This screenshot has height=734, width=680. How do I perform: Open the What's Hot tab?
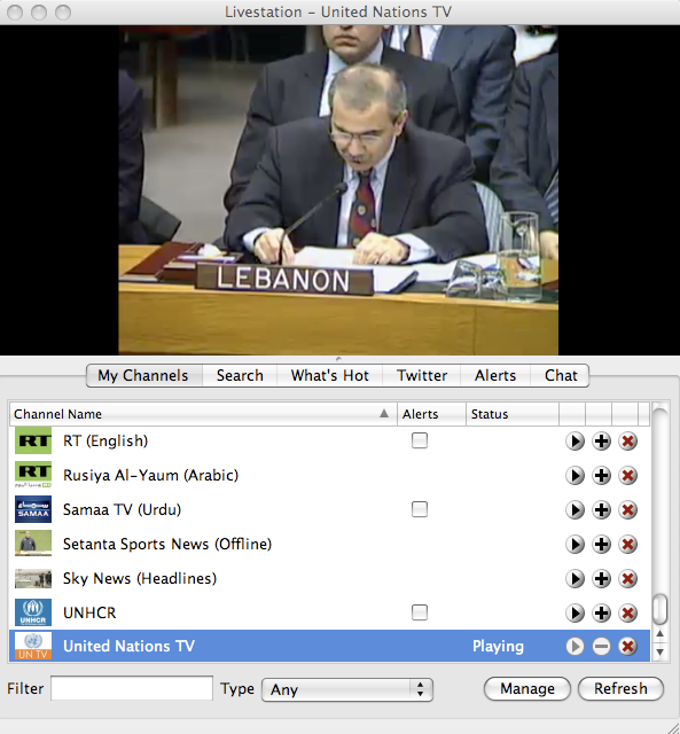[329, 375]
